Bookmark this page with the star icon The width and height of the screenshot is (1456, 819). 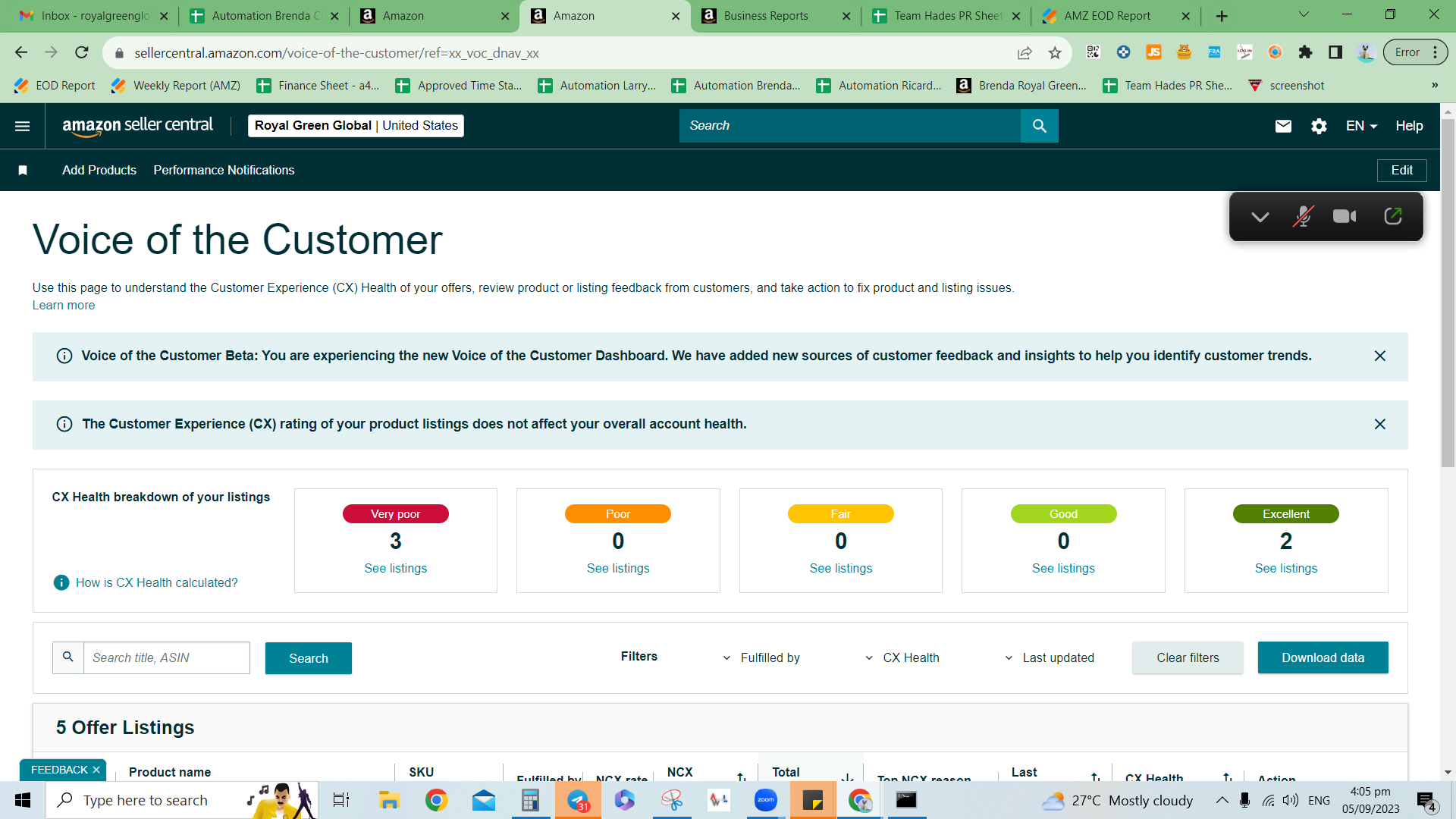point(1055,53)
